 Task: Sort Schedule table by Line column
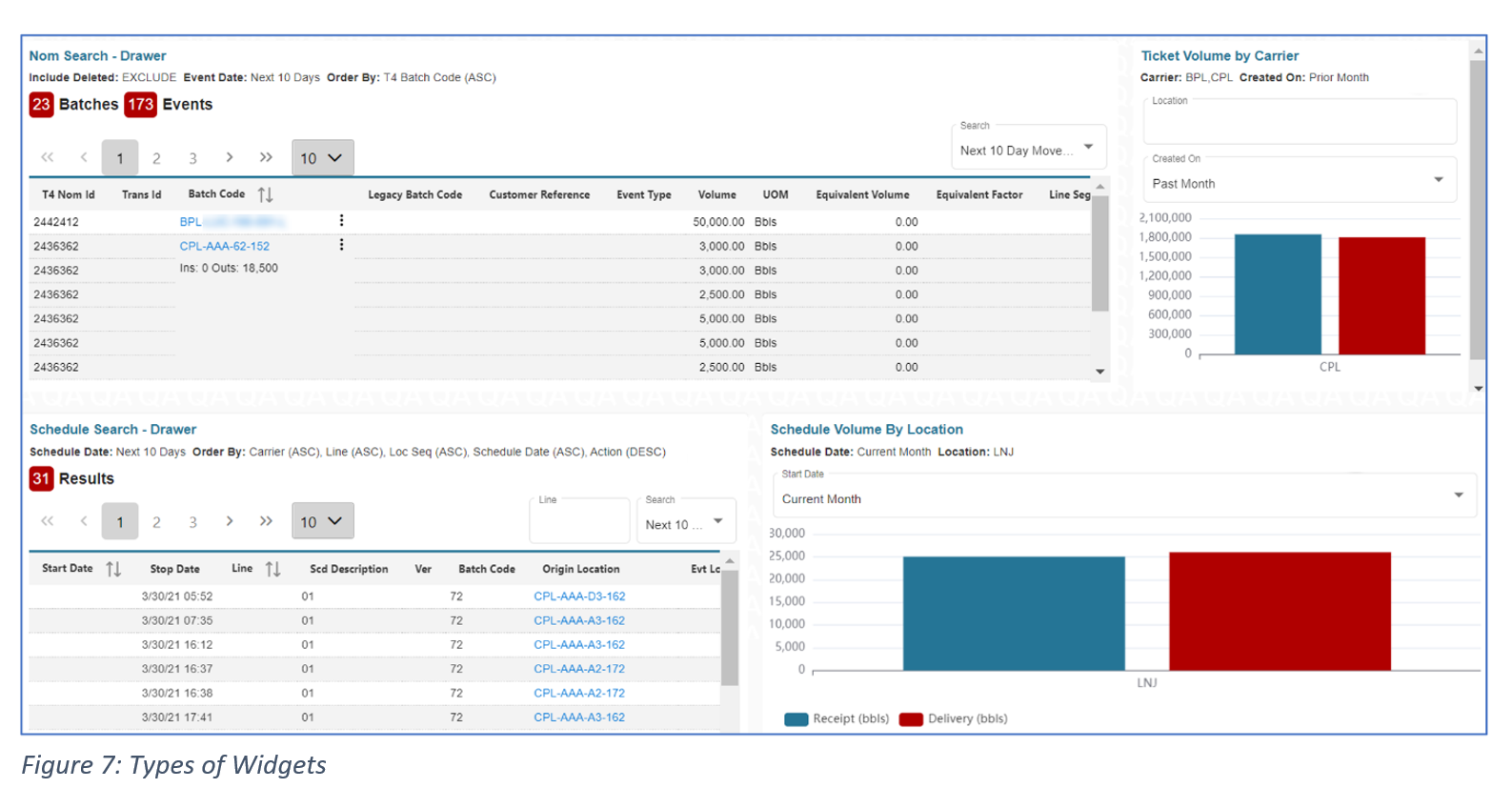(272, 569)
